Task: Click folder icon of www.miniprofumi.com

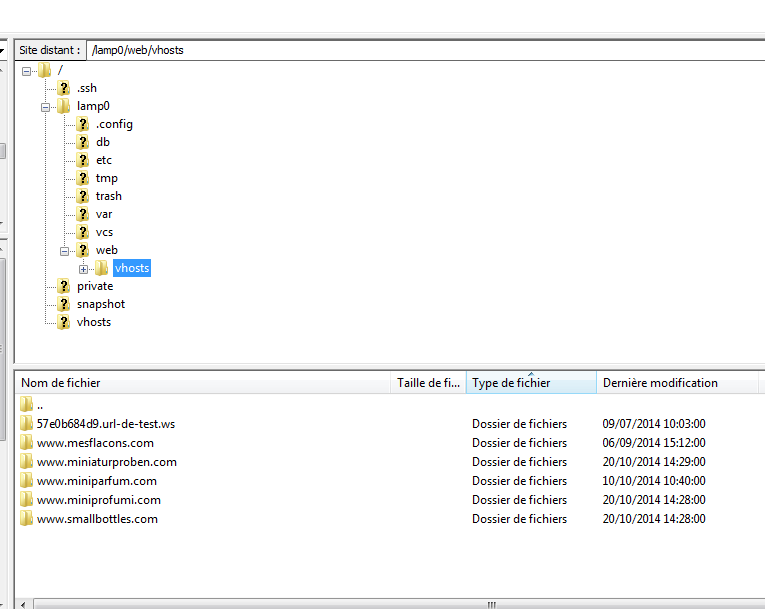Action: point(26,499)
